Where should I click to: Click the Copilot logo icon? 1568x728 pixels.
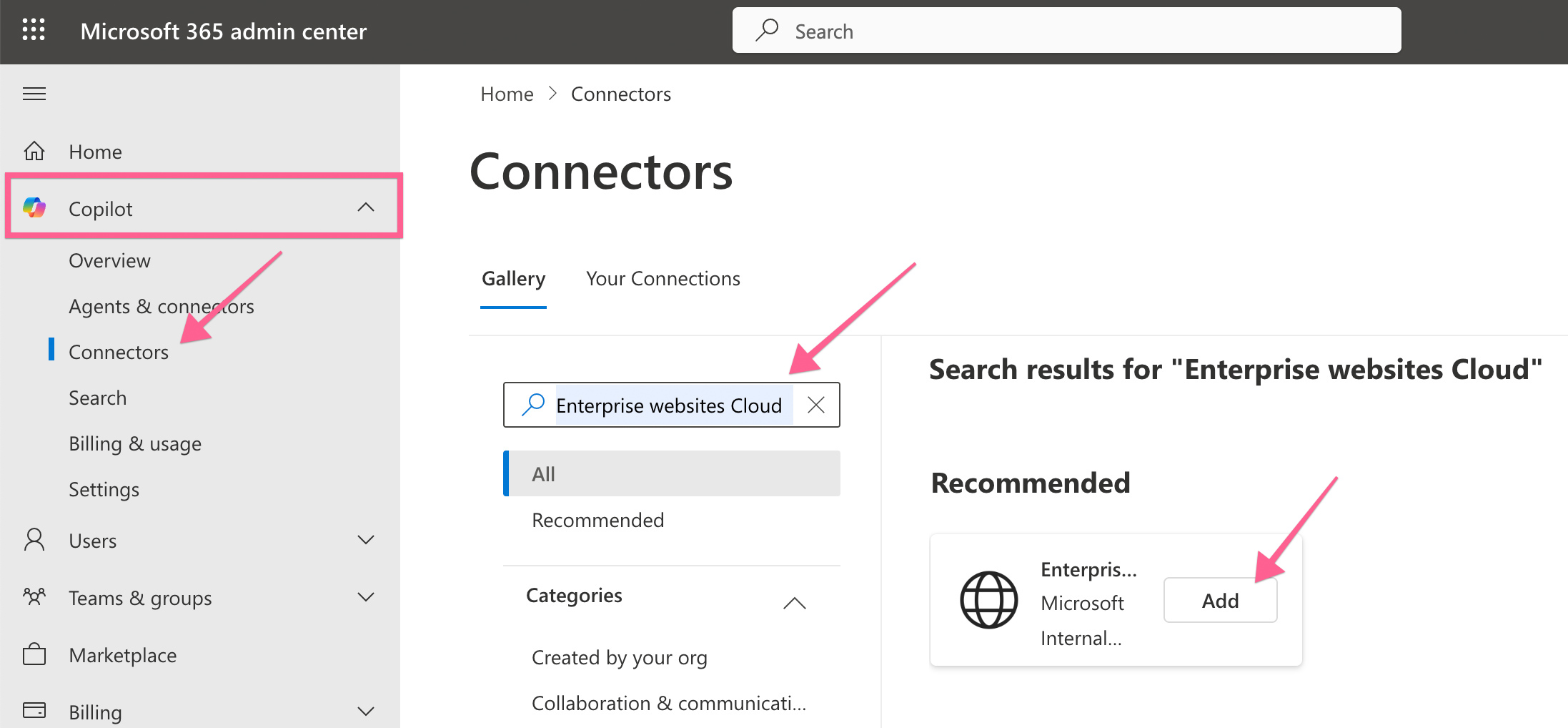tap(34, 208)
